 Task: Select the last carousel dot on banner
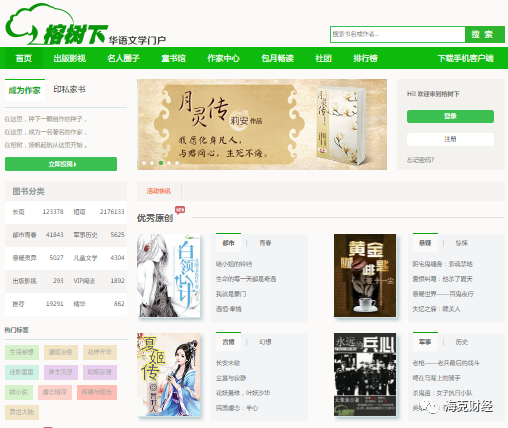click(177, 163)
